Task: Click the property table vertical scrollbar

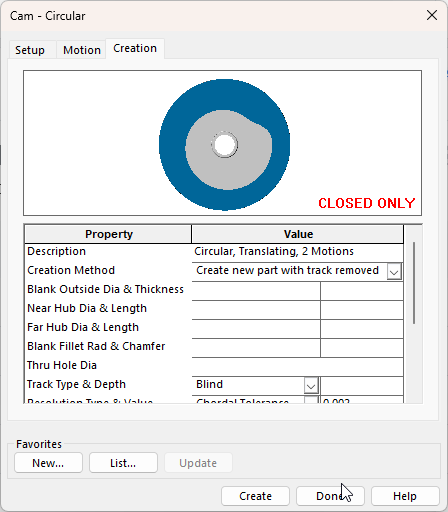Action: pyautogui.click(x=414, y=283)
